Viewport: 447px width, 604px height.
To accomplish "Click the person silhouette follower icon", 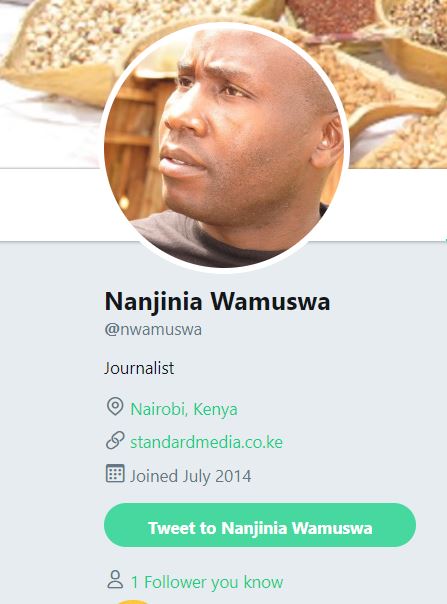I will tap(115, 580).
